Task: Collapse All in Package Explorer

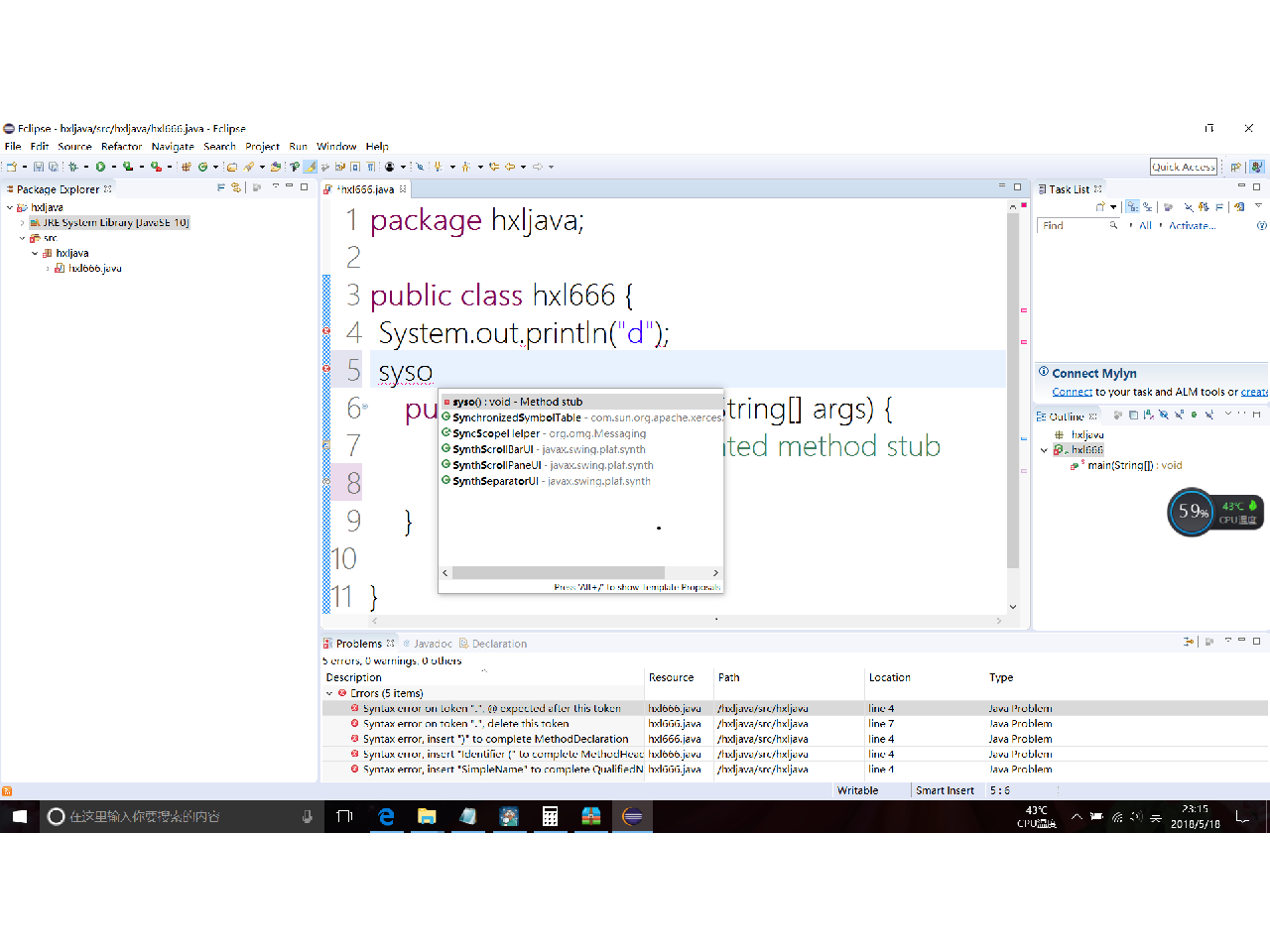Action: click(x=221, y=187)
